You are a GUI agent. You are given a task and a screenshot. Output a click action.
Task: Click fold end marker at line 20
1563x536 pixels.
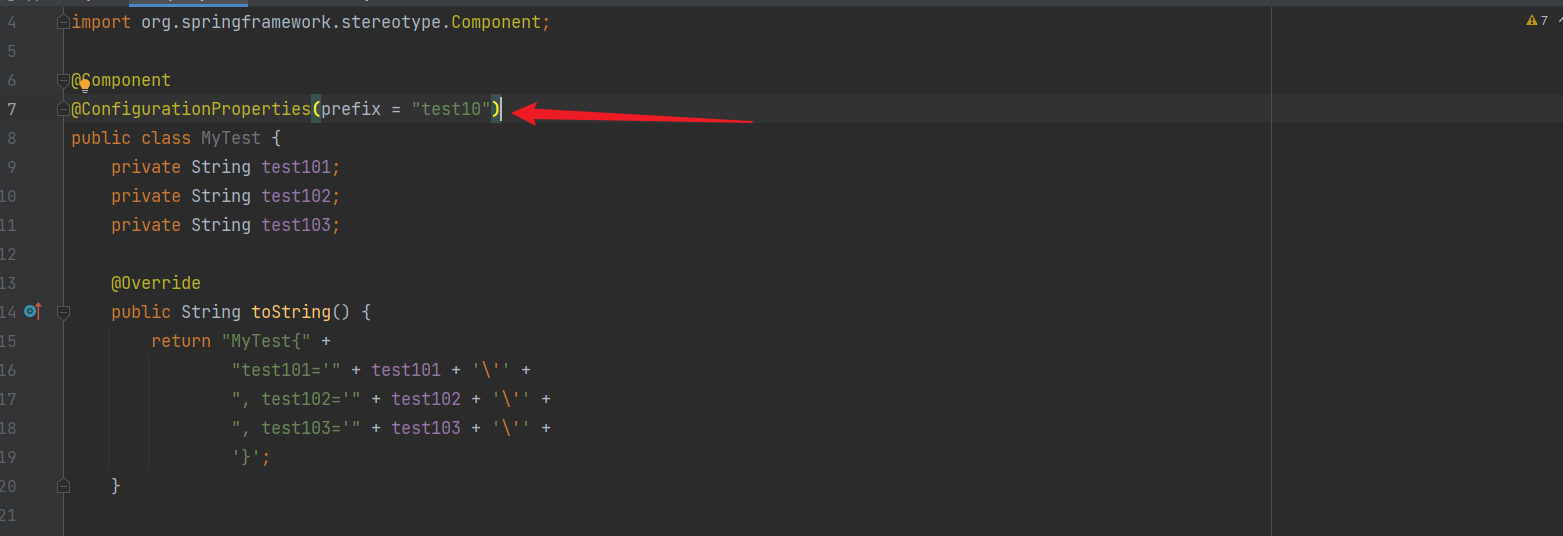pyautogui.click(x=63, y=486)
